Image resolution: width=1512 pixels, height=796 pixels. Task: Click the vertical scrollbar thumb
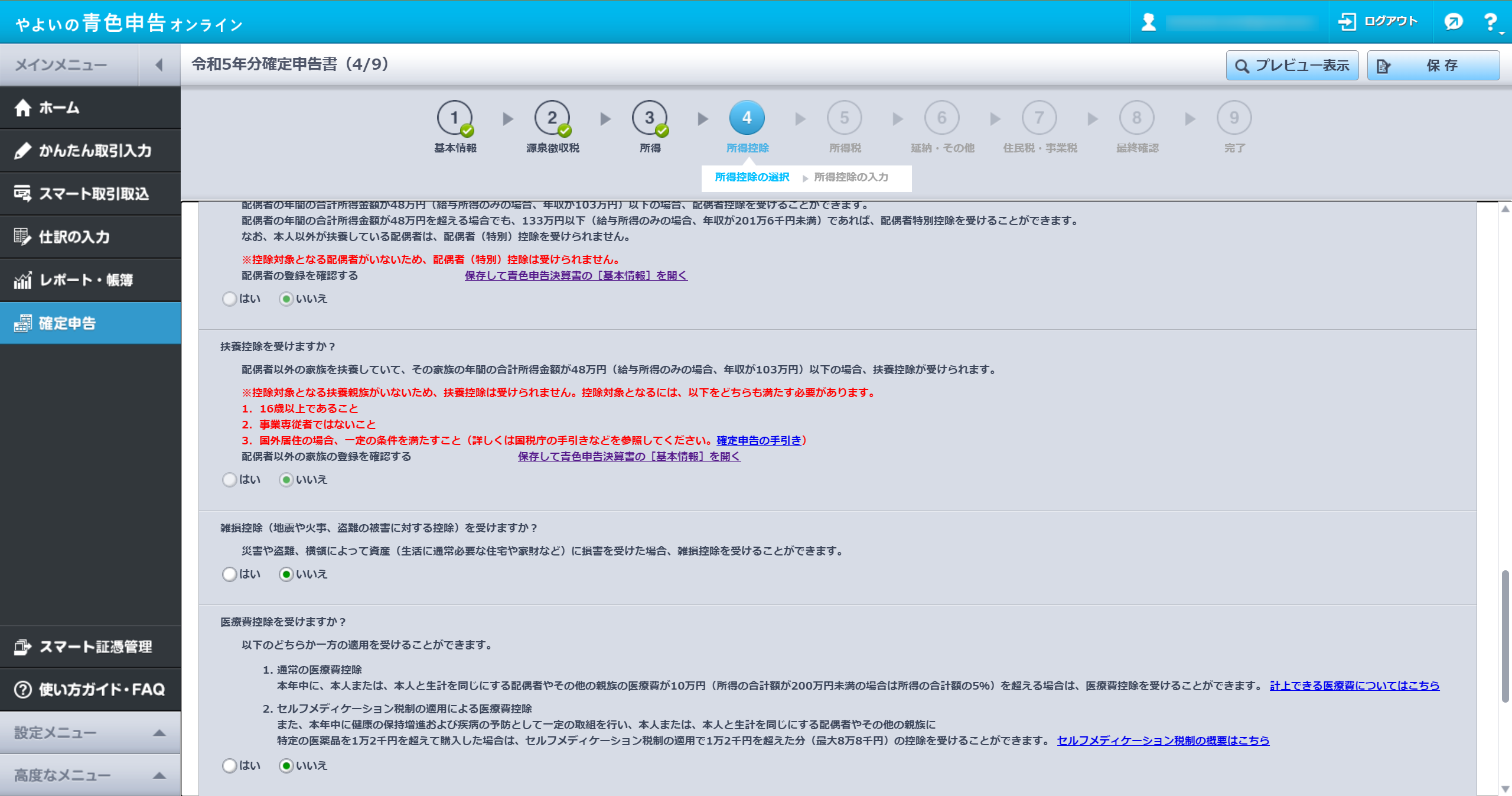pos(1505,635)
